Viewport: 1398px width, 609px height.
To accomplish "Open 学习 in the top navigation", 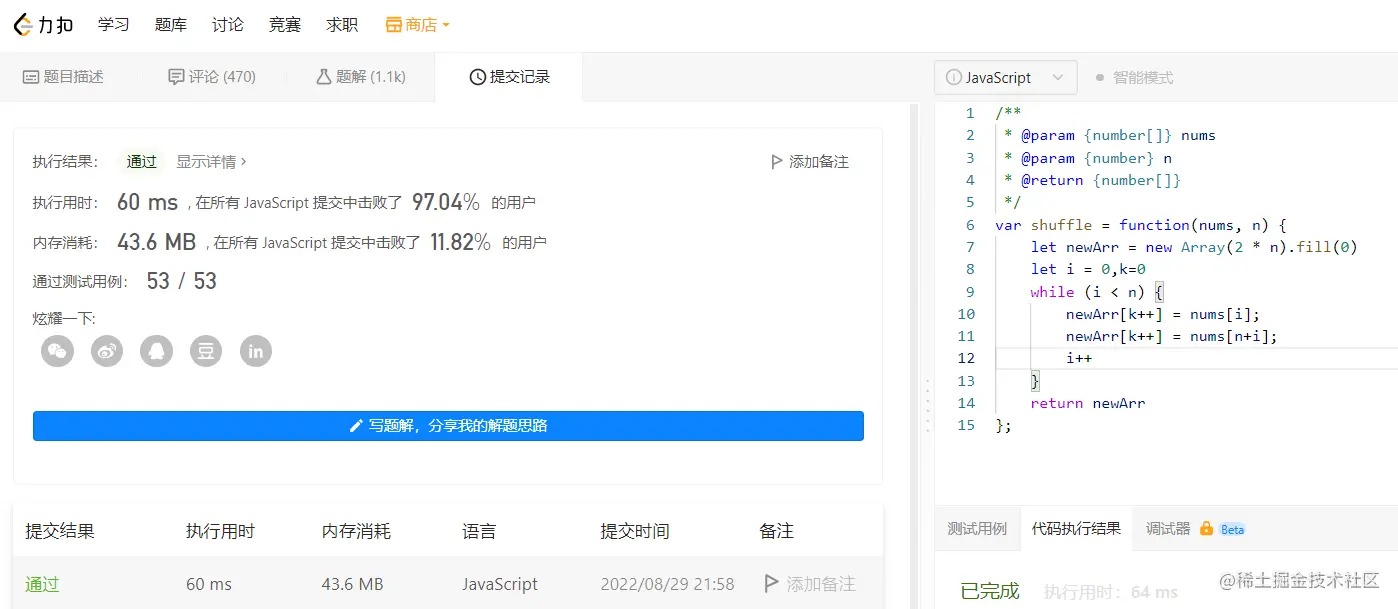I will 114,25.
